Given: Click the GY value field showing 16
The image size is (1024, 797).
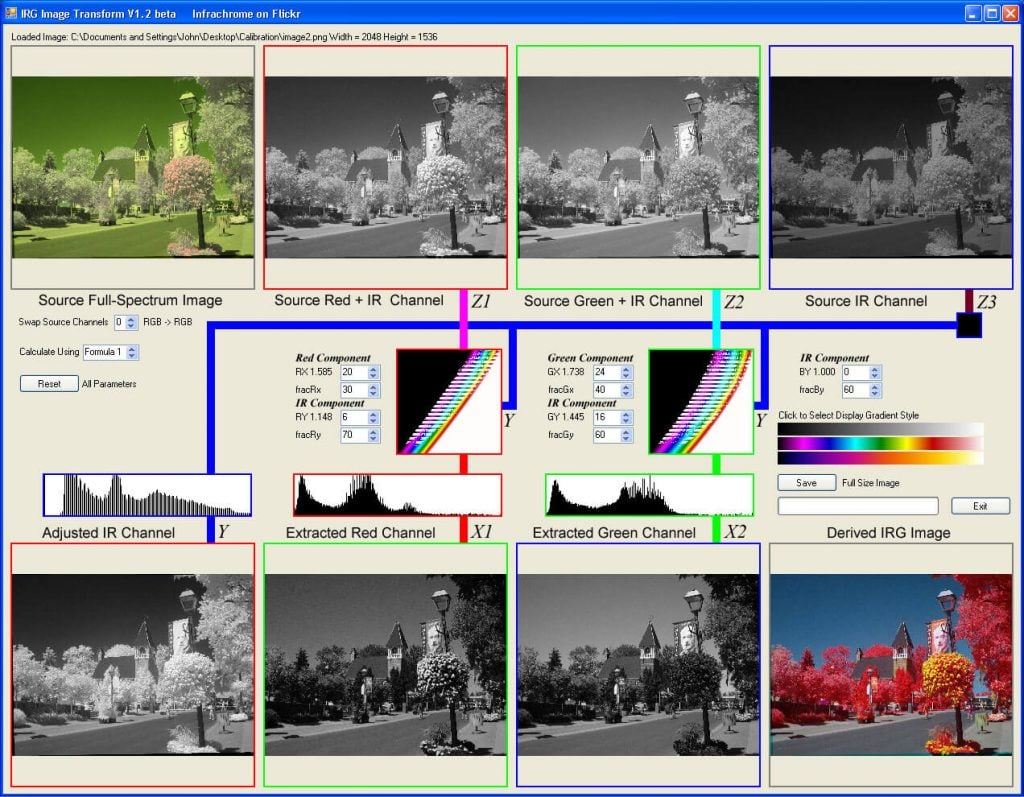Looking at the screenshot, I should pyautogui.click(x=606, y=417).
